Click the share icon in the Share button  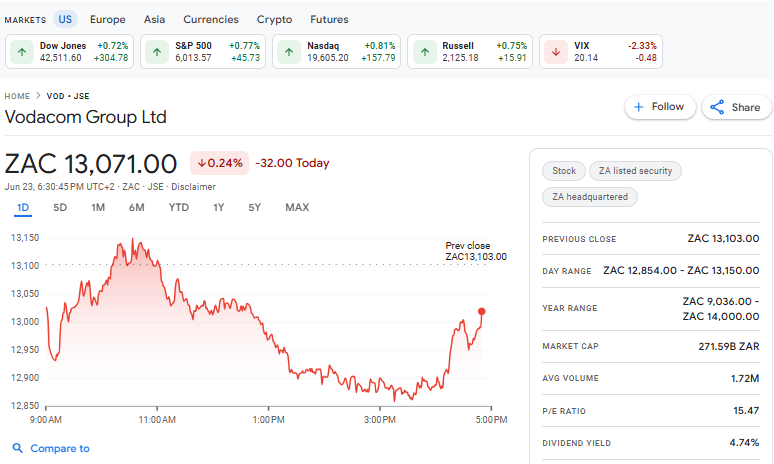717,107
